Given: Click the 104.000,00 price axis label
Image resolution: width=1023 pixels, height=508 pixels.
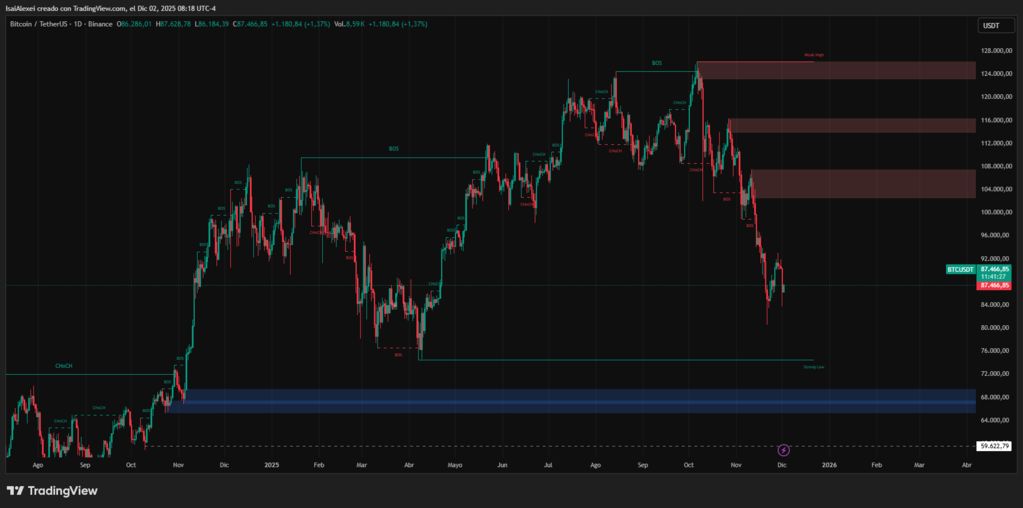Looking at the screenshot, I should pyautogui.click(x=996, y=189).
